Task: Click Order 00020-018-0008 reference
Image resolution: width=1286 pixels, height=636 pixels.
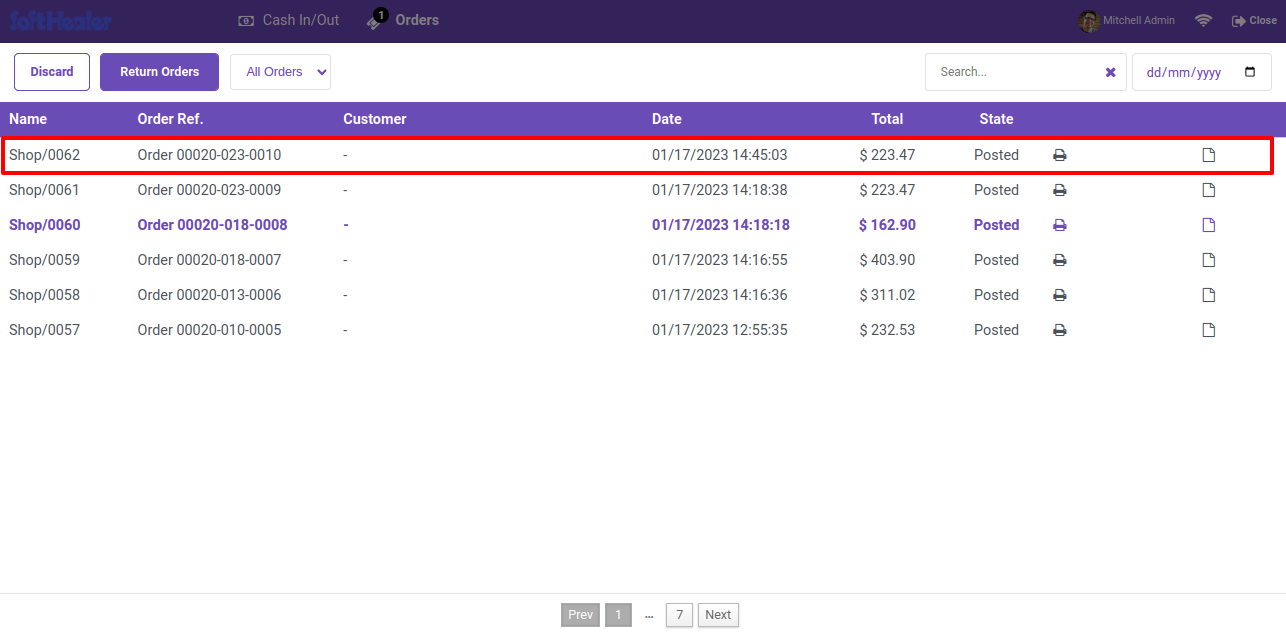Action: pos(212,225)
